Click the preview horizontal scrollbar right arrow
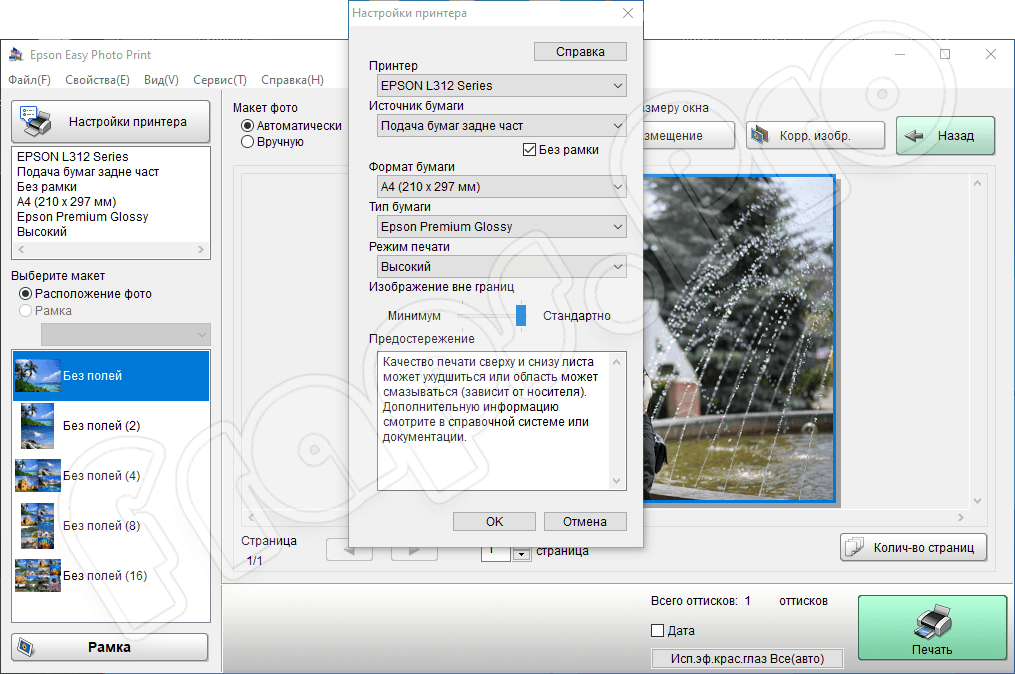This screenshot has height=674, width=1015. coord(961,517)
